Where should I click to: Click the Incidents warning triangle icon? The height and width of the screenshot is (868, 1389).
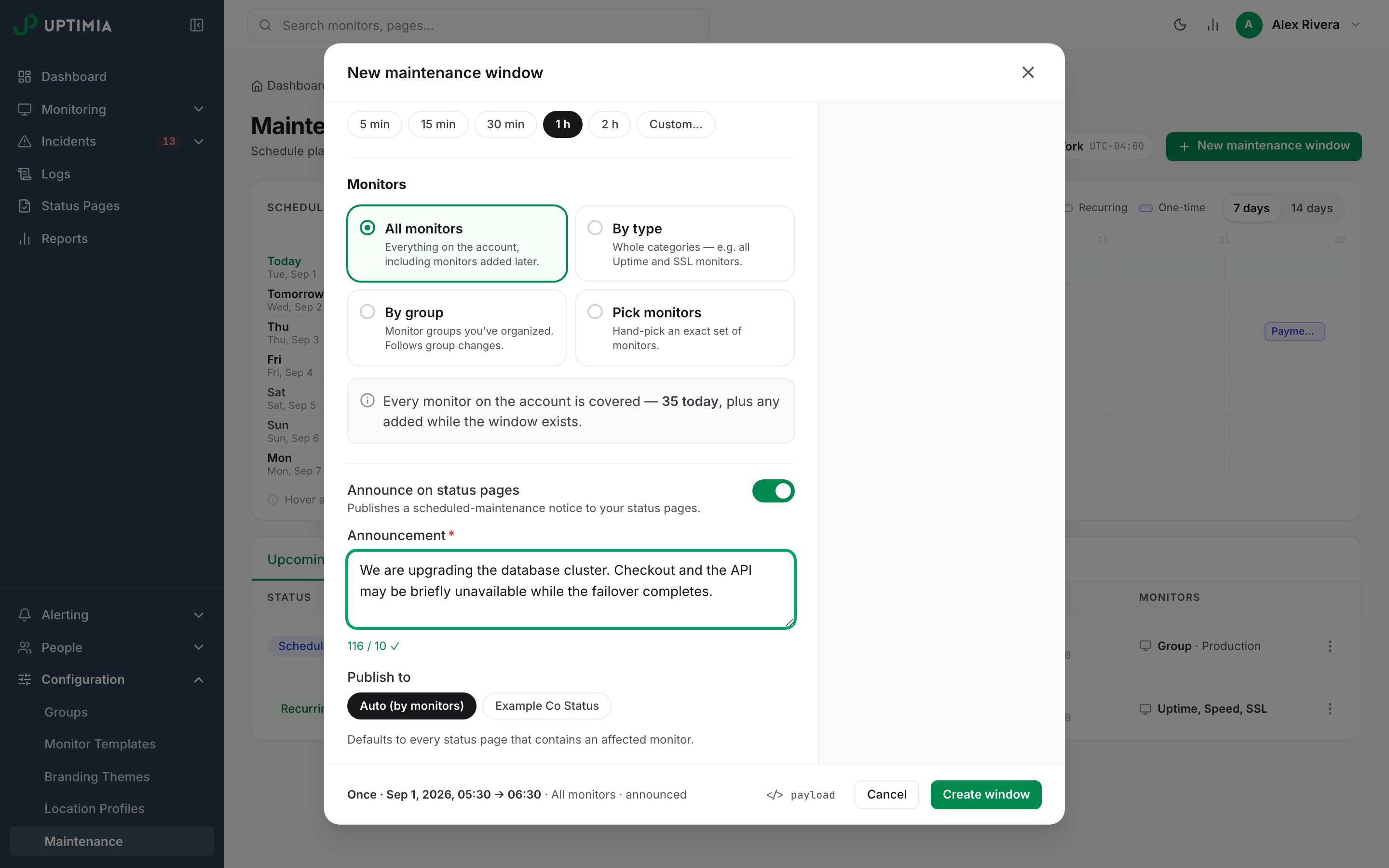click(x=24, y=141)
